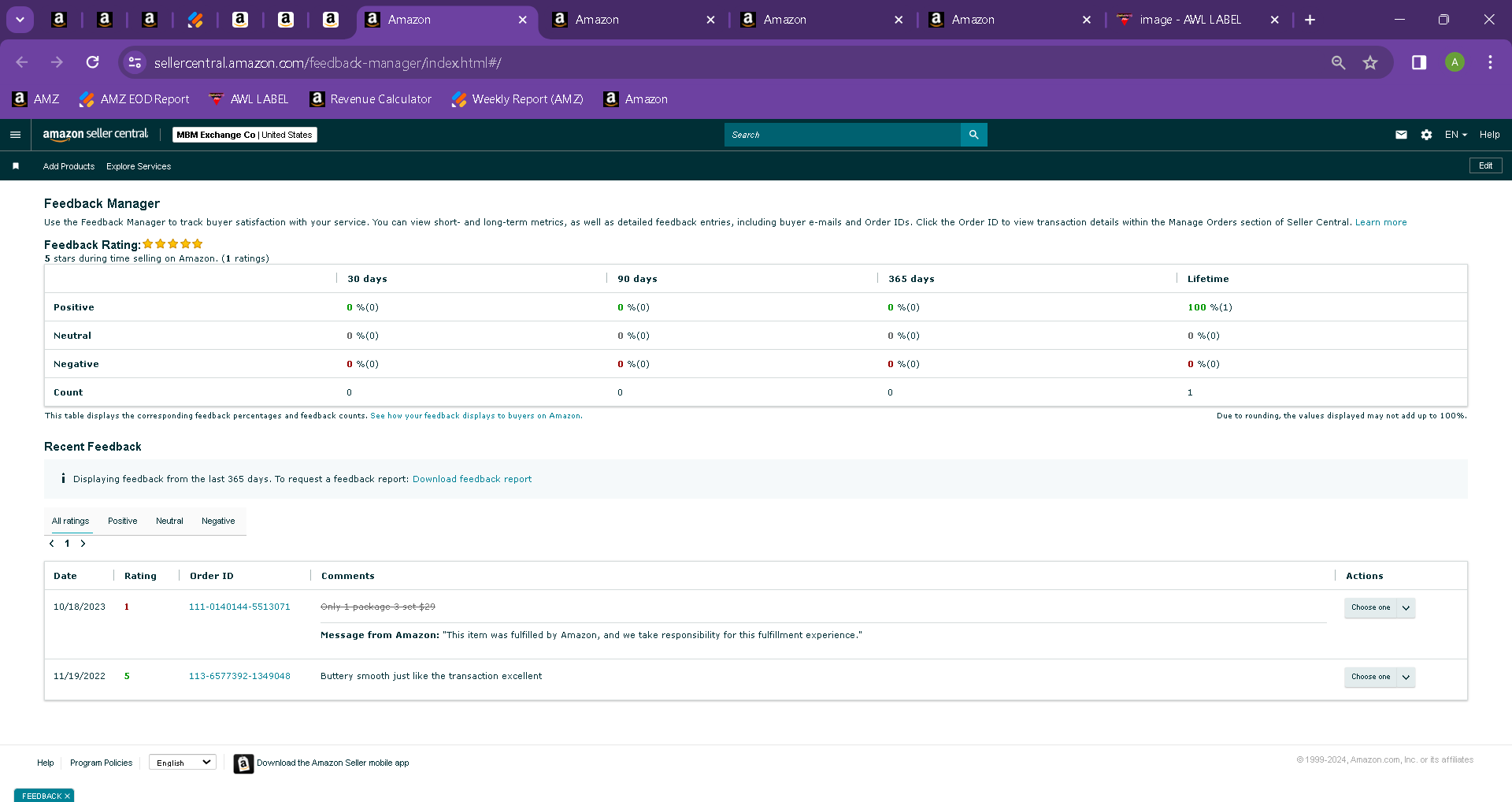Image resolution: width=1512 pixels, height=802 pixels.
Task: Click the Lifetime positive value 100 %(1)
Action: click(x=1210, y=307)
